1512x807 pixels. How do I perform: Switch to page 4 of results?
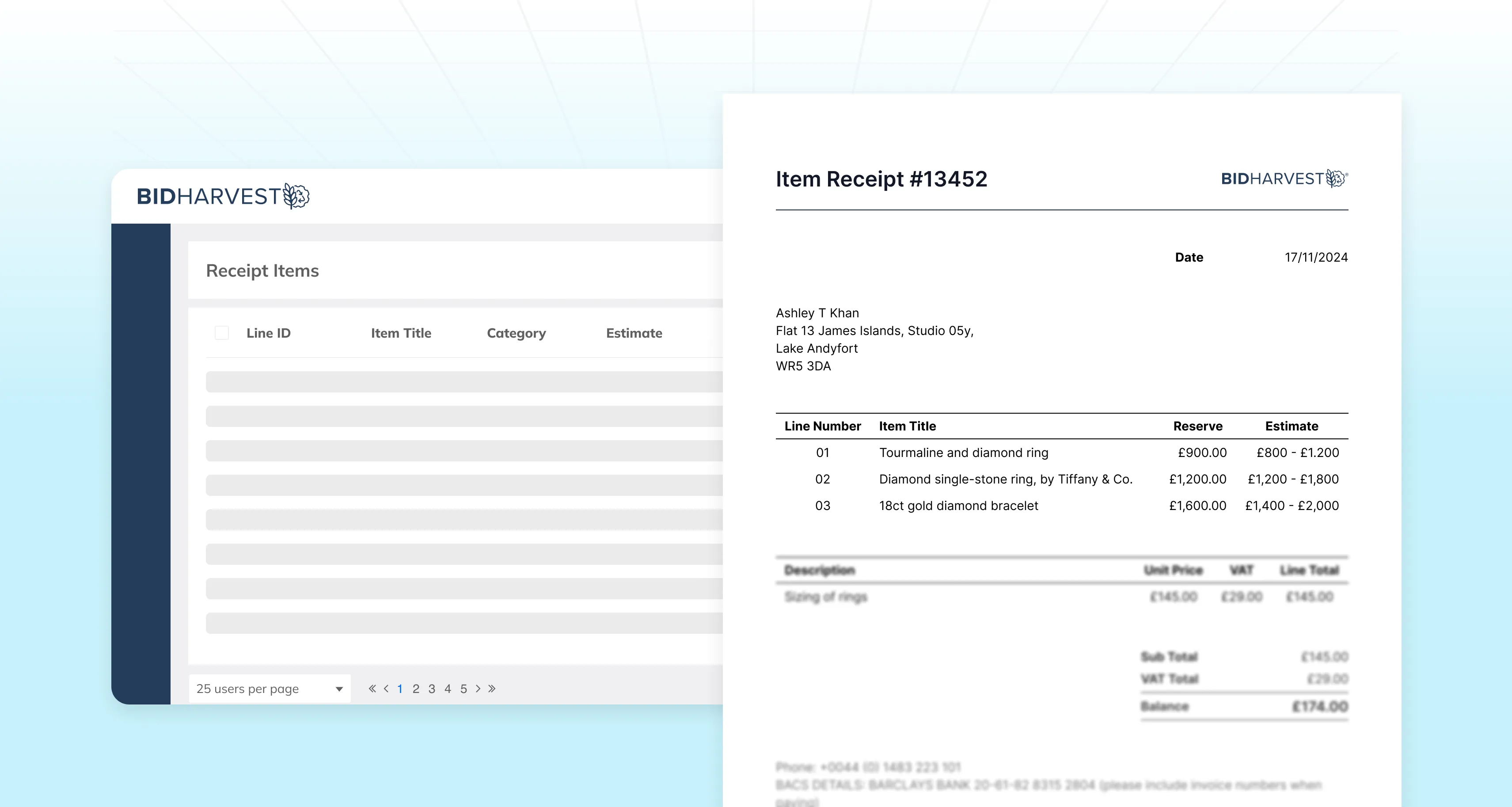(447, 689)
